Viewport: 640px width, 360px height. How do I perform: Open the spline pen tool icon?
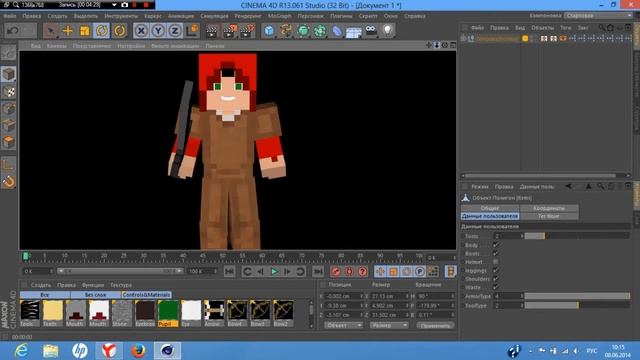coord(286,31)
